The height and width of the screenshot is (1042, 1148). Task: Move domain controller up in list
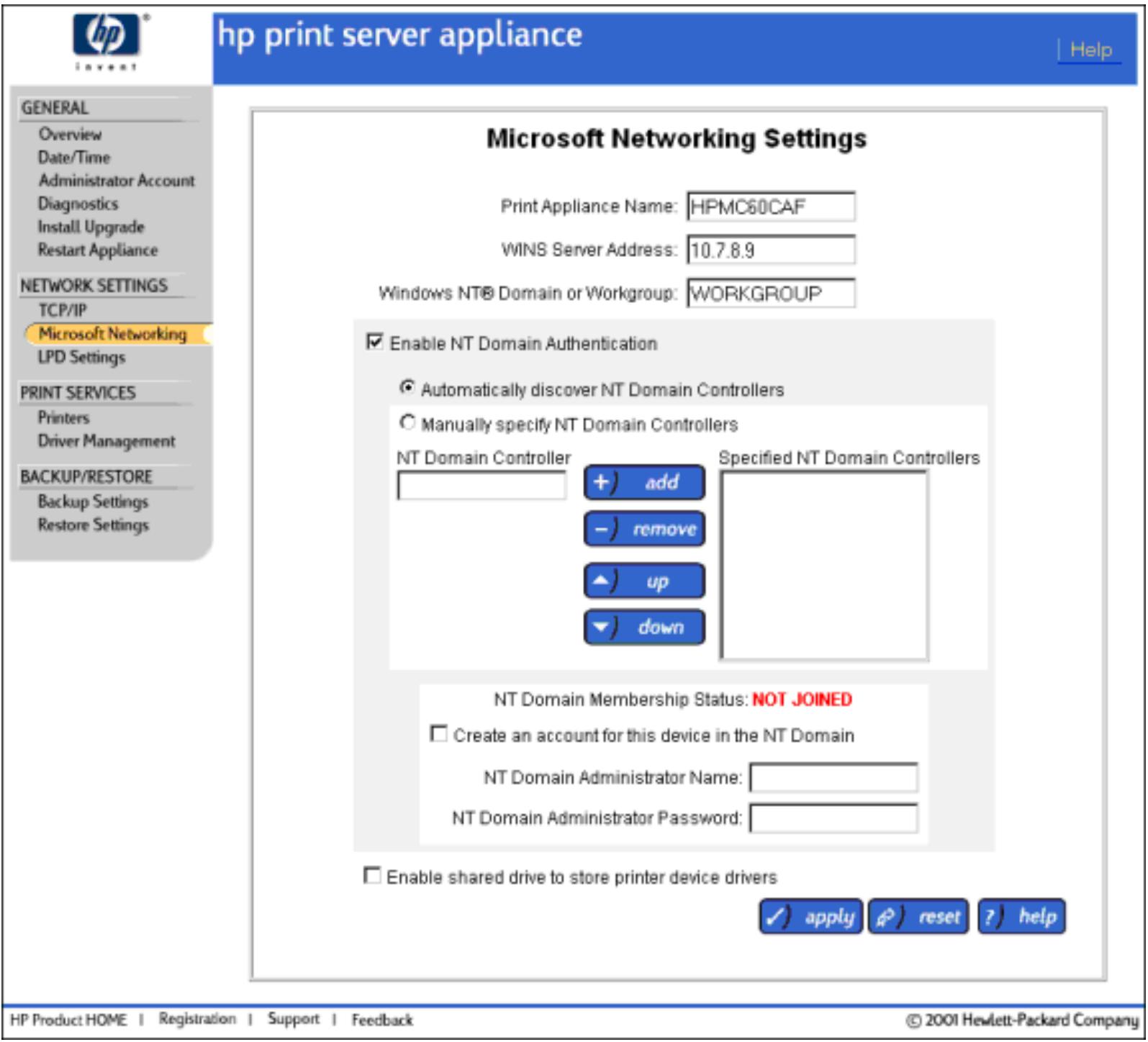(x=644, y=581)
